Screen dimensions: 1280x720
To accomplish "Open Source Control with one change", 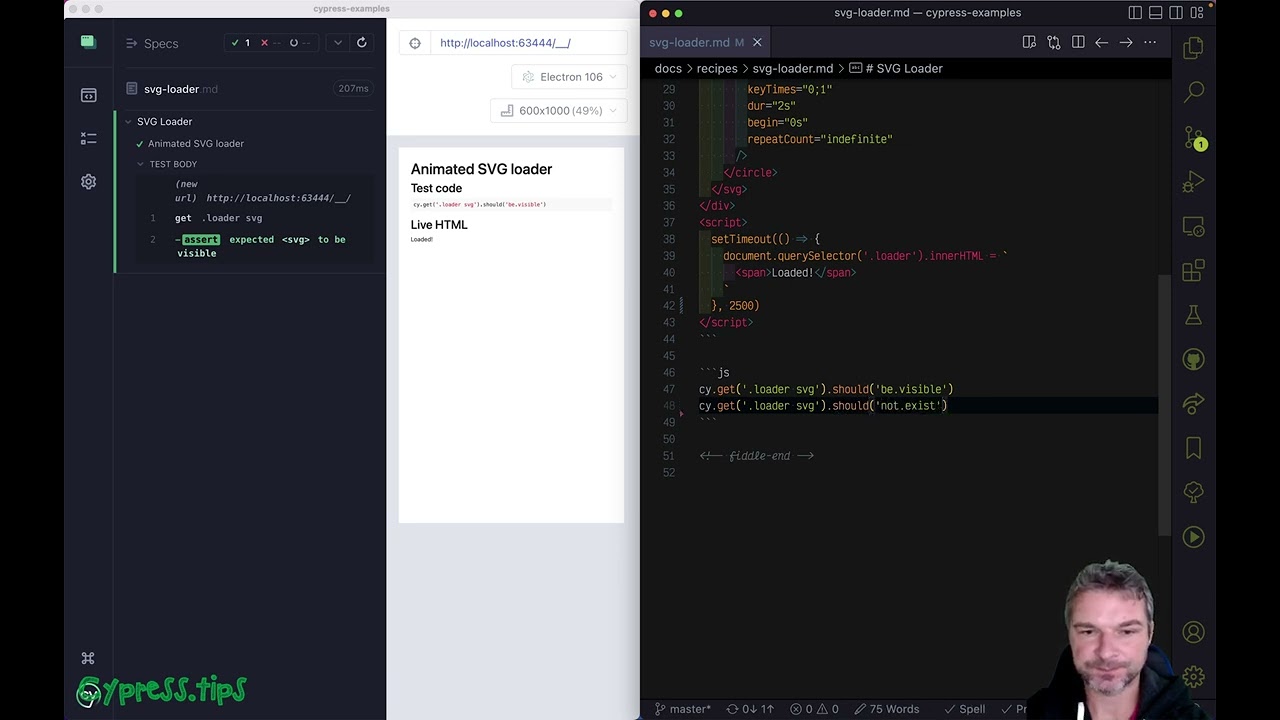I will [x=1193, y=137].
